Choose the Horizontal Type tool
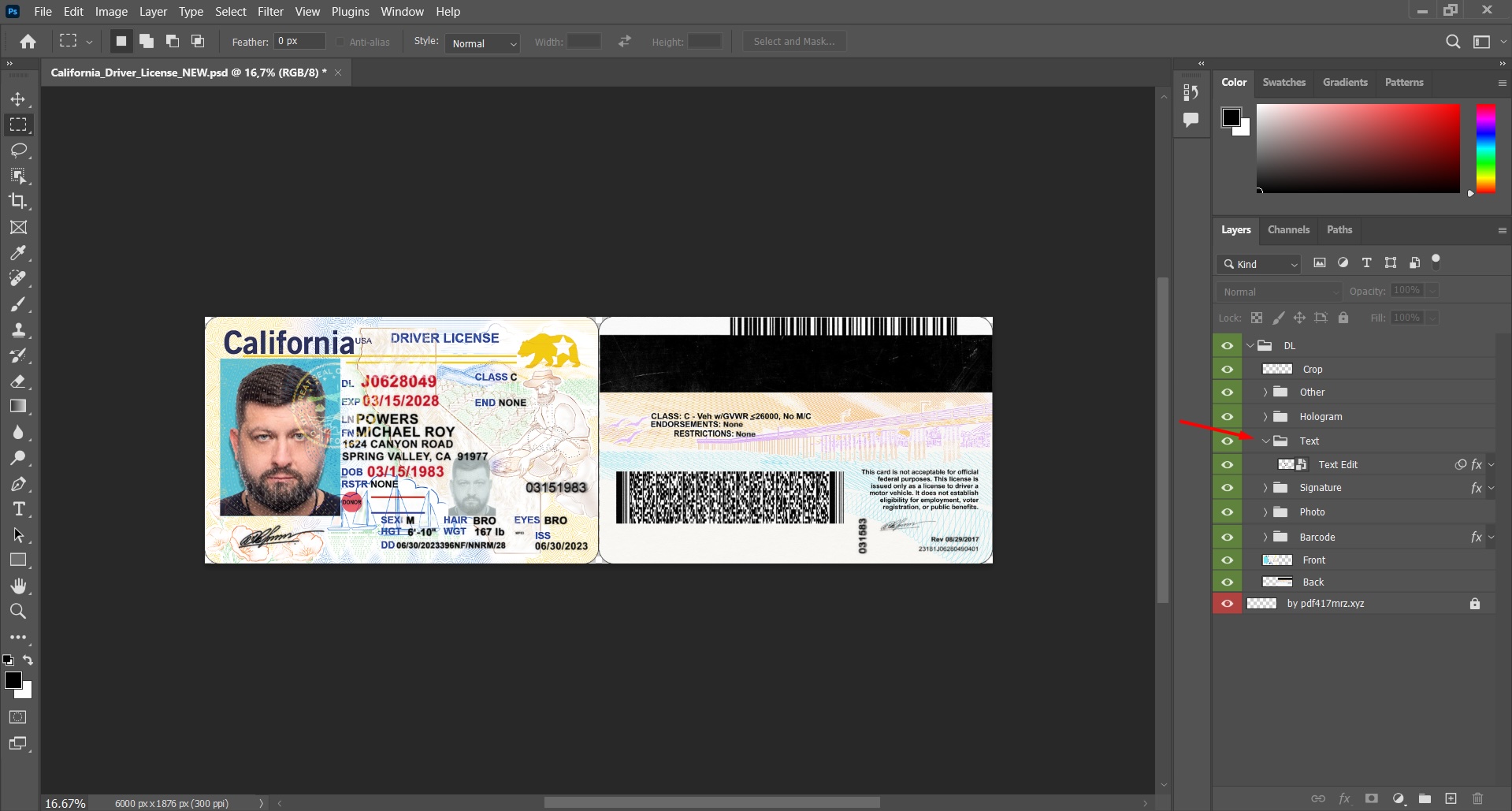The image size is (1512, 811). [19, 509]
